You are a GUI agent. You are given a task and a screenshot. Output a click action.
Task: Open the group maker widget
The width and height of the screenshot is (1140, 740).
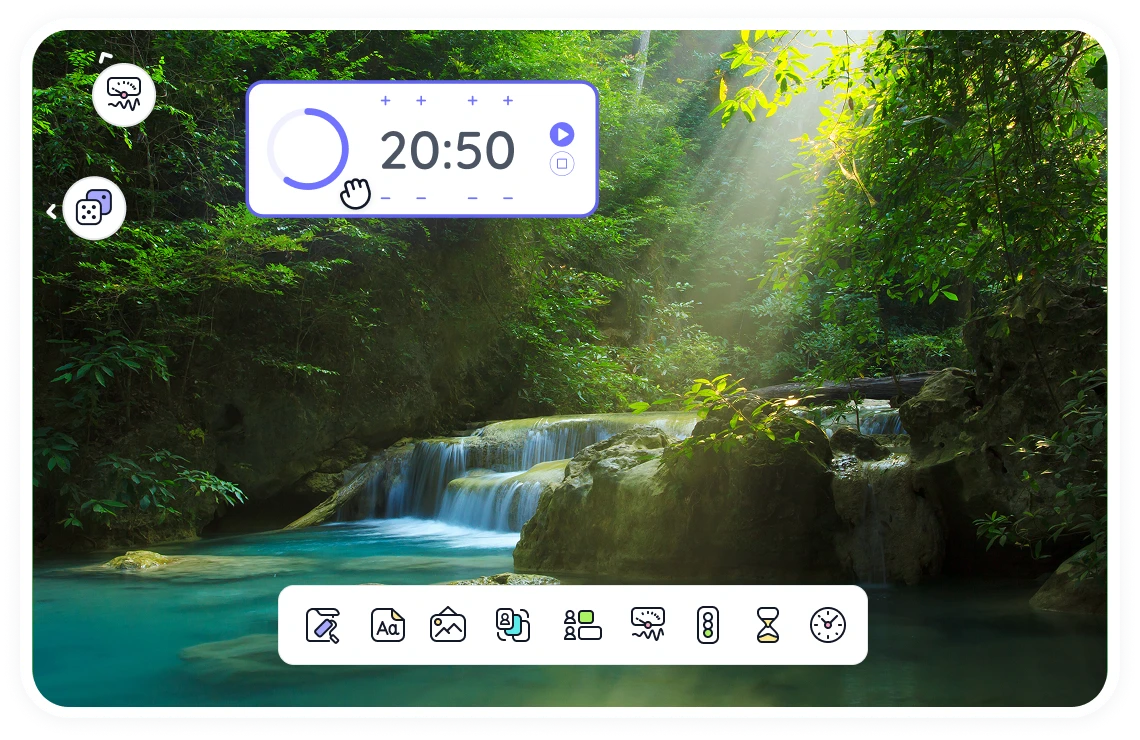pyautogui.click(x=582, y=625)
